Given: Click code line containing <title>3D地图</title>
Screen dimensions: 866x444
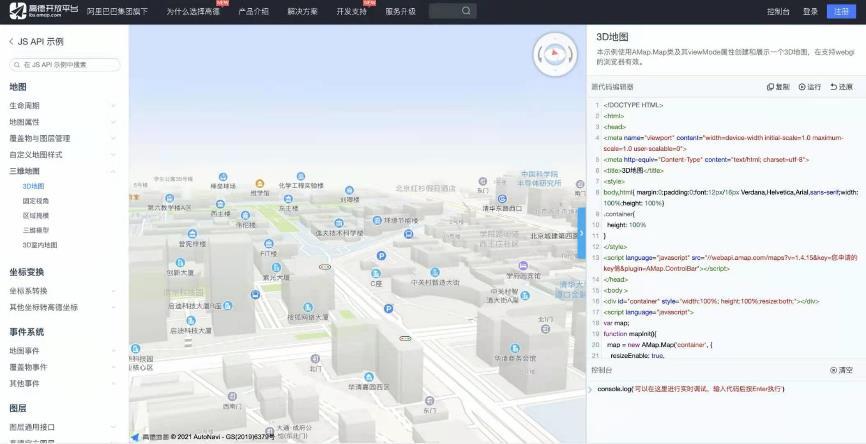Looking at the screenshot, I should pyautogui.click(x=633, y=171).
